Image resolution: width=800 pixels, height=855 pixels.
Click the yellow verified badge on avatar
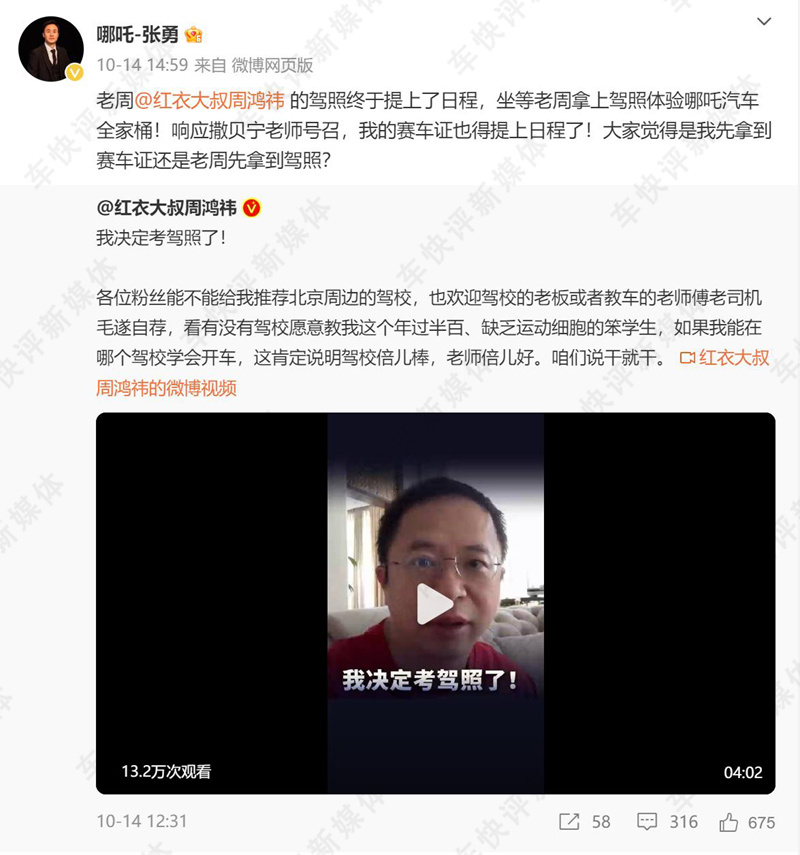point(75,72)
